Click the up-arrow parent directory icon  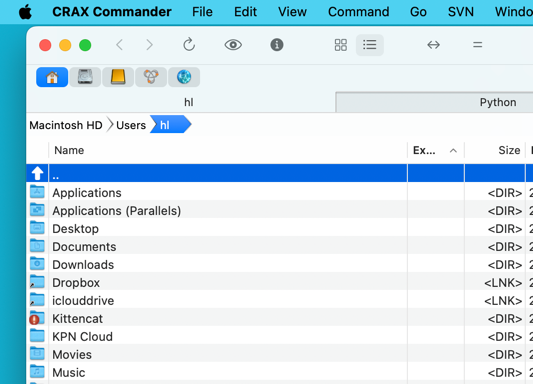pyautogui.click(x=37, y=173)
